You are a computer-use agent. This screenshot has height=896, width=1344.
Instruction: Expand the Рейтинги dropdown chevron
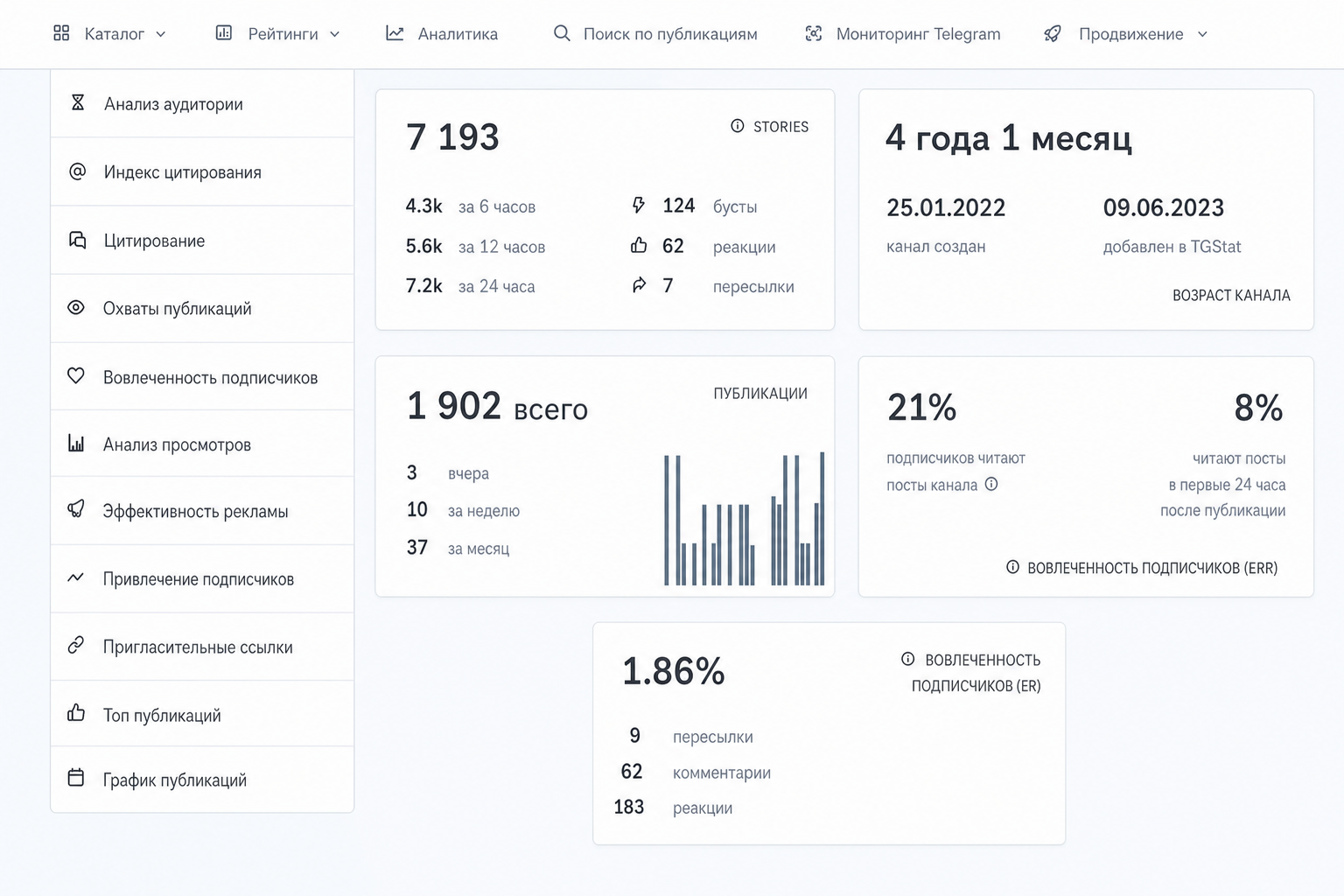[334, 34]
